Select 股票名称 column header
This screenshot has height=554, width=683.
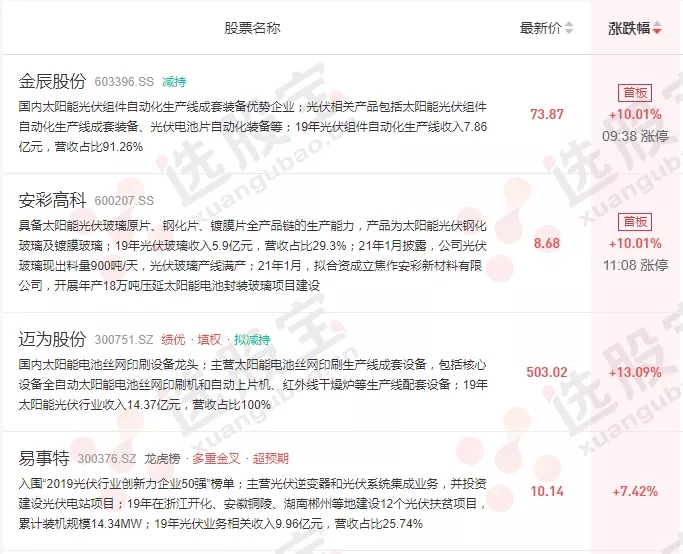[252, 28]
